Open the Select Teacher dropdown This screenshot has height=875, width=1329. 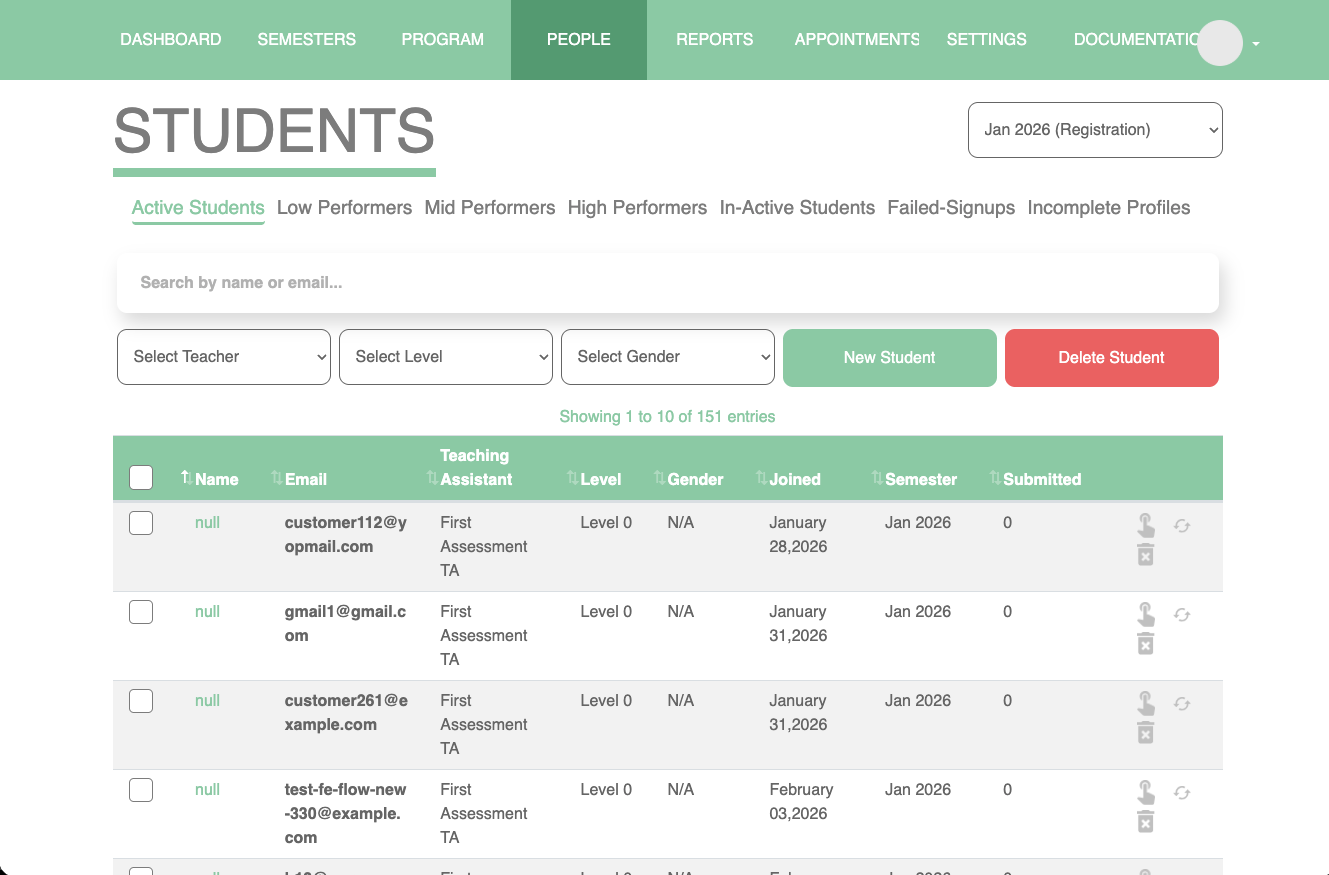[223, 356]
